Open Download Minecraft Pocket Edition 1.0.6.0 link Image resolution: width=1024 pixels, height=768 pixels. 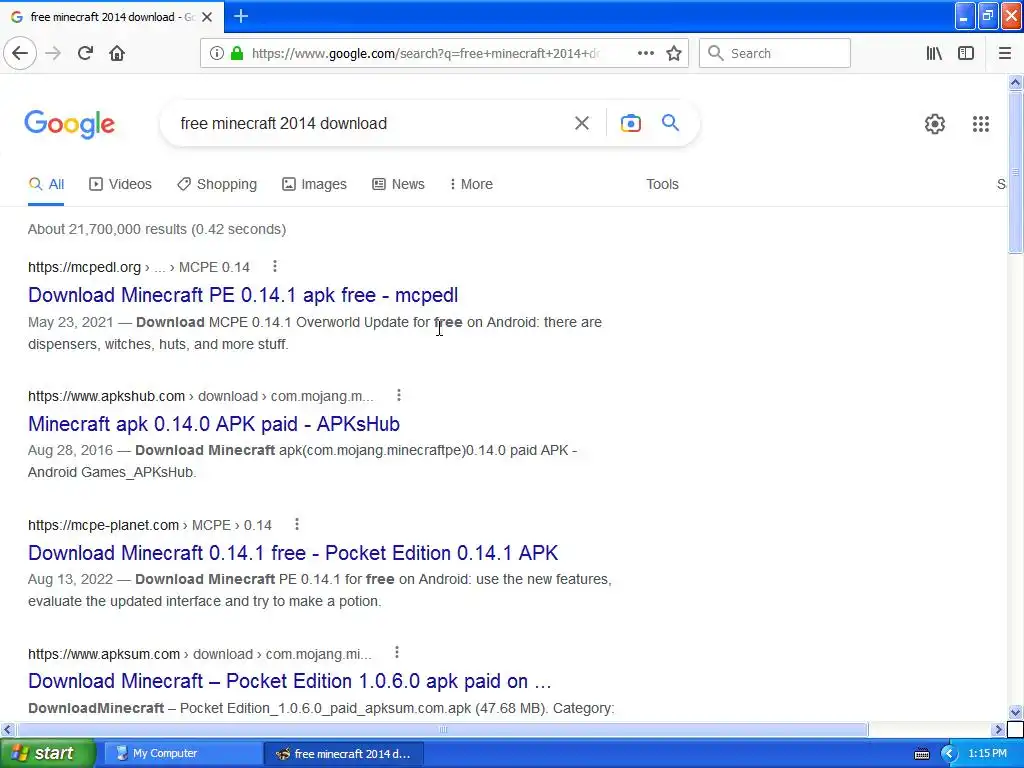pyautogui.click(x=289, y=681)
